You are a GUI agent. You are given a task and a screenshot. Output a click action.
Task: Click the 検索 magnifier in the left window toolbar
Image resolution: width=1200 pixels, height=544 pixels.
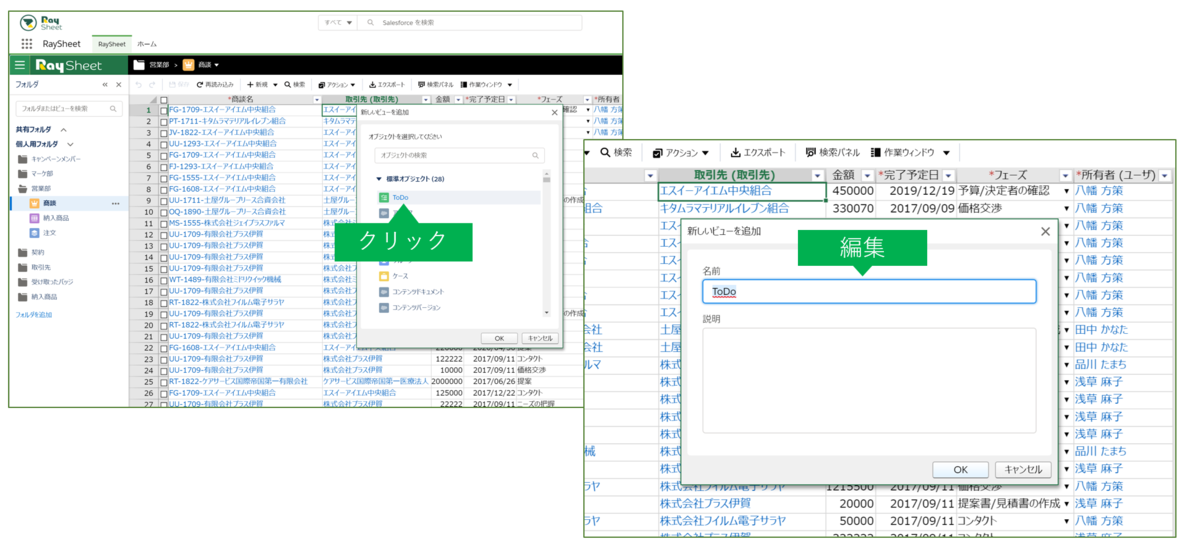(x=294, y=85)
